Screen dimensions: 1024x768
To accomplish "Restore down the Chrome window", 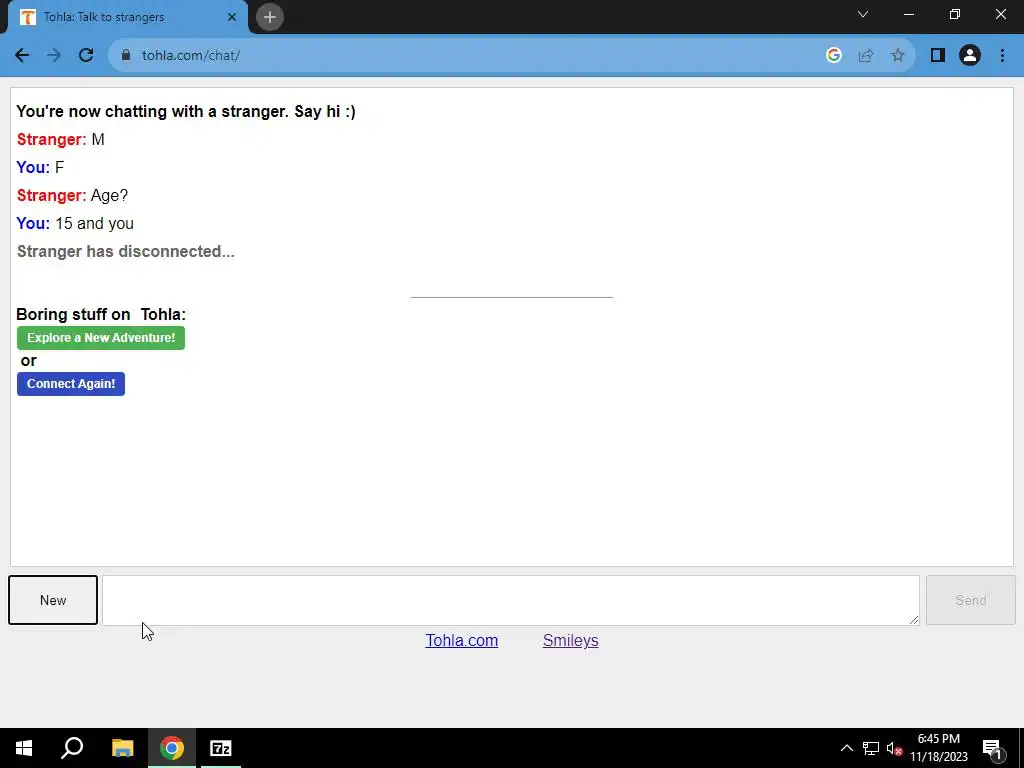I will point(955,14).
